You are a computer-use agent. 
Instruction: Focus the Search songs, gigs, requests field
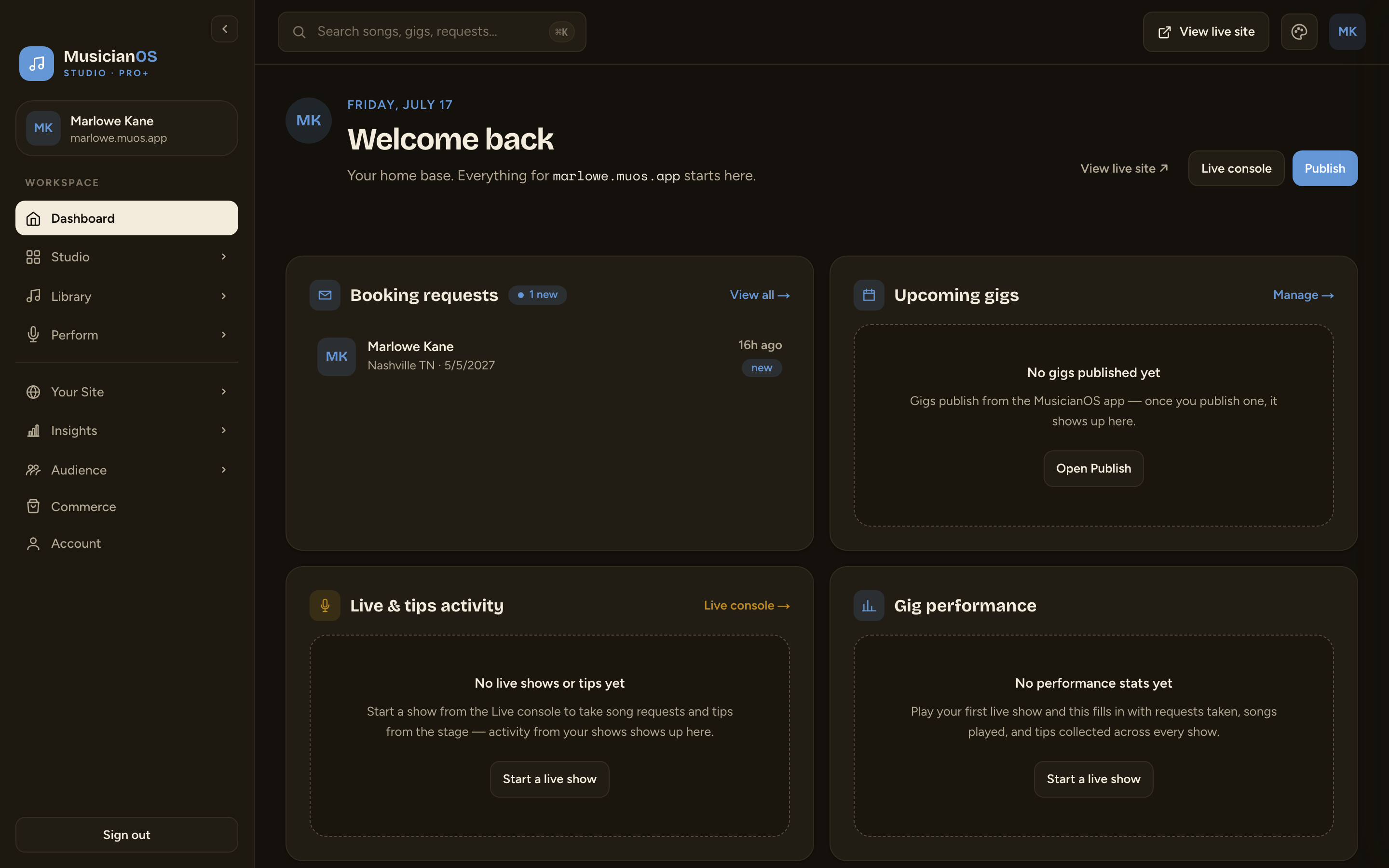coord(432,32)
